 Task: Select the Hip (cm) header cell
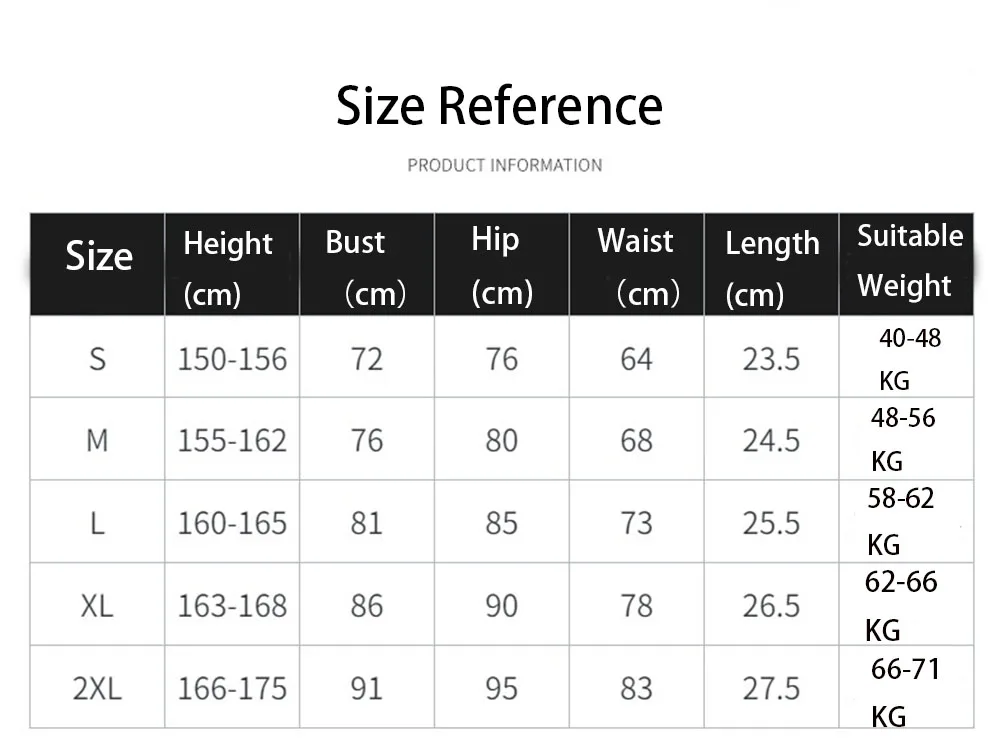pyautogui.click(x=501, y=264)
